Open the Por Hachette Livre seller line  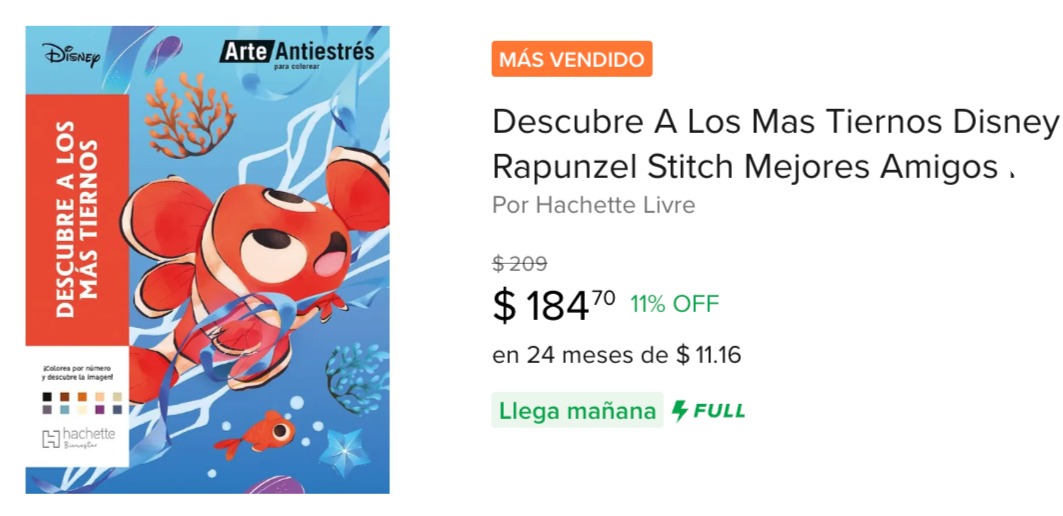click(x=594, y=205)
